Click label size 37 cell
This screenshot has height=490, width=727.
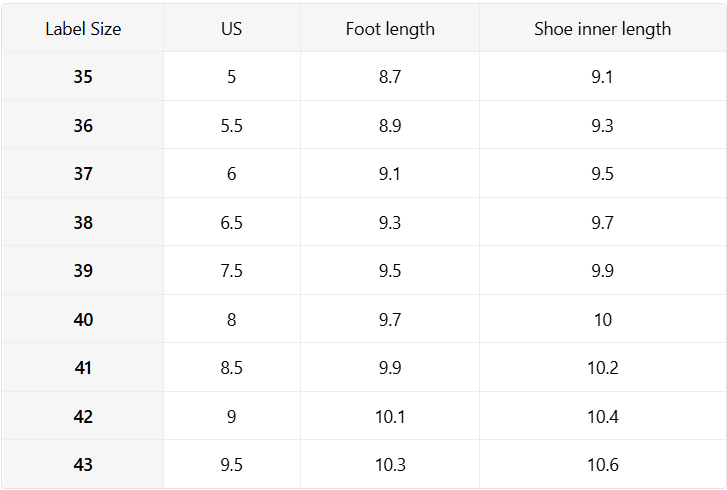coord(83,174)
